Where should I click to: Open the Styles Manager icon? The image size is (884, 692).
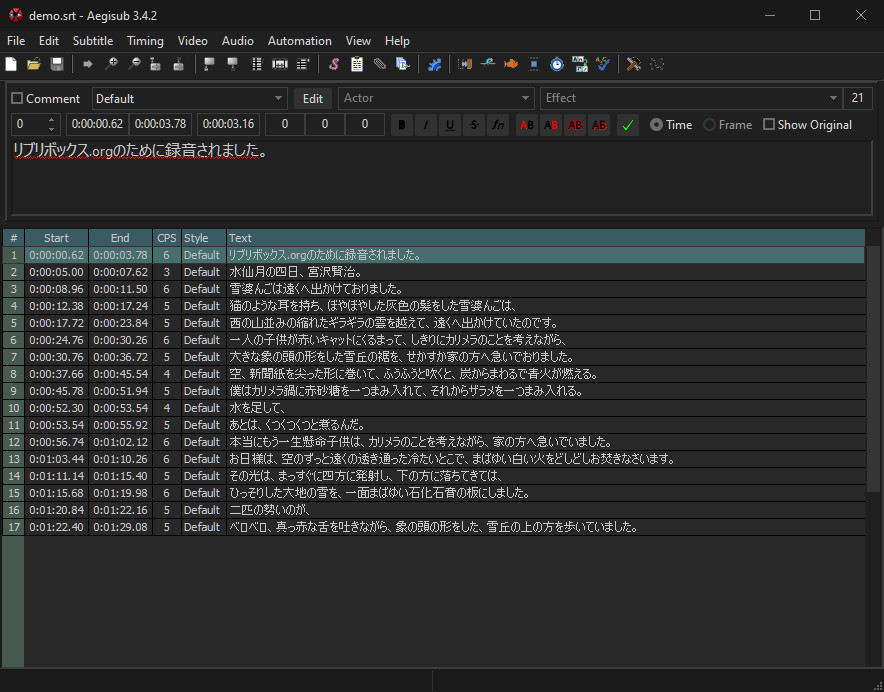[333, 64]
